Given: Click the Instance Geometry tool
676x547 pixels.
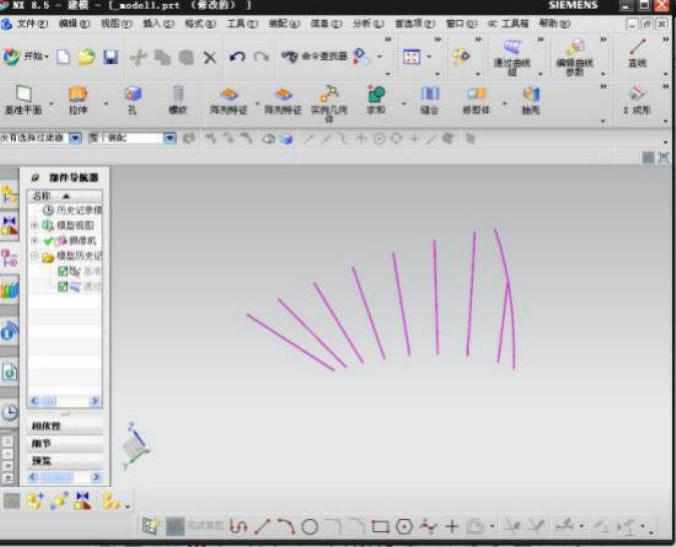Looking at the screenshot, I should 329,103.
